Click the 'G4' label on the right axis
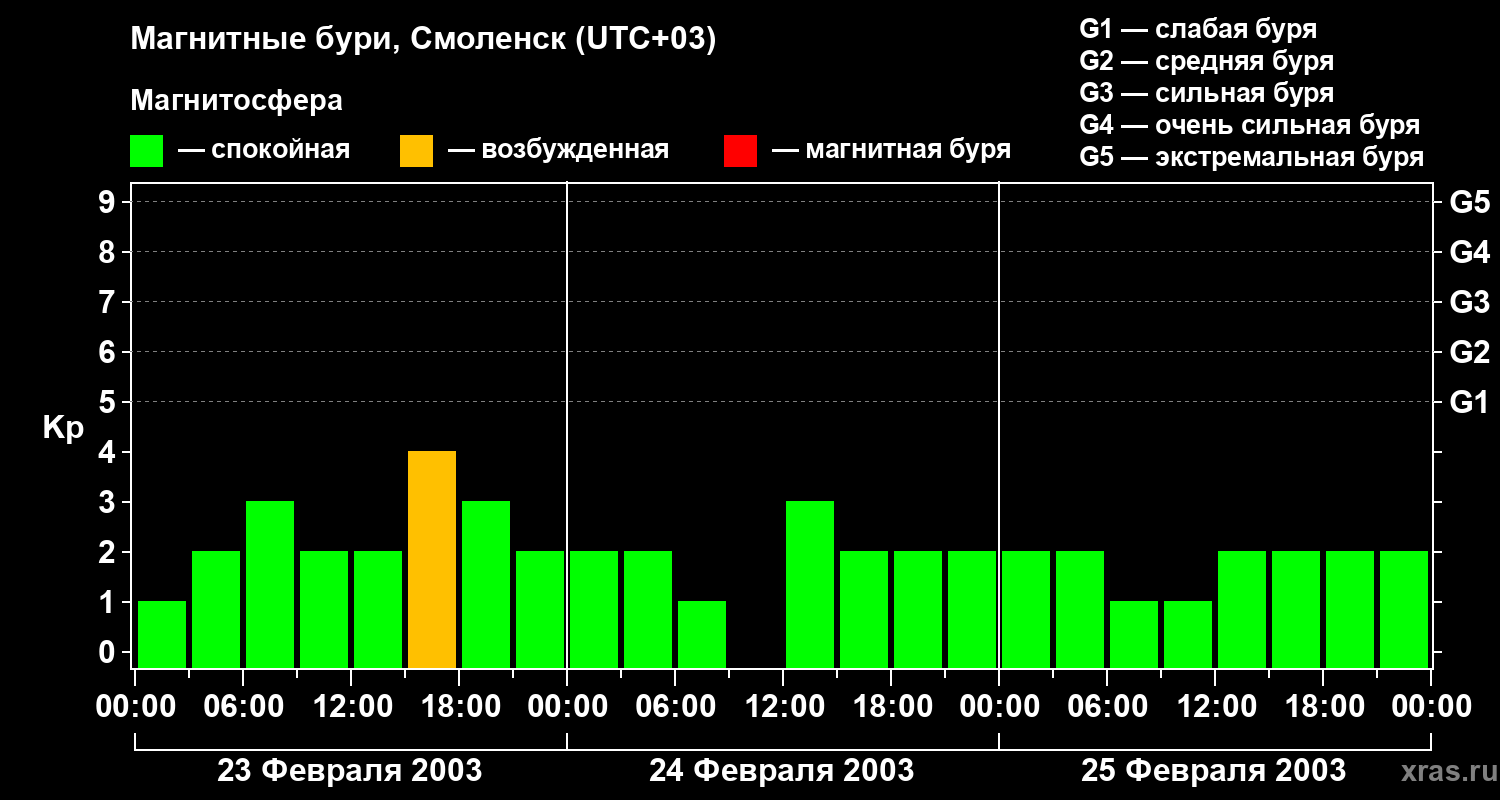This screenshot has height=800, width=1500. click(1469, 252)
